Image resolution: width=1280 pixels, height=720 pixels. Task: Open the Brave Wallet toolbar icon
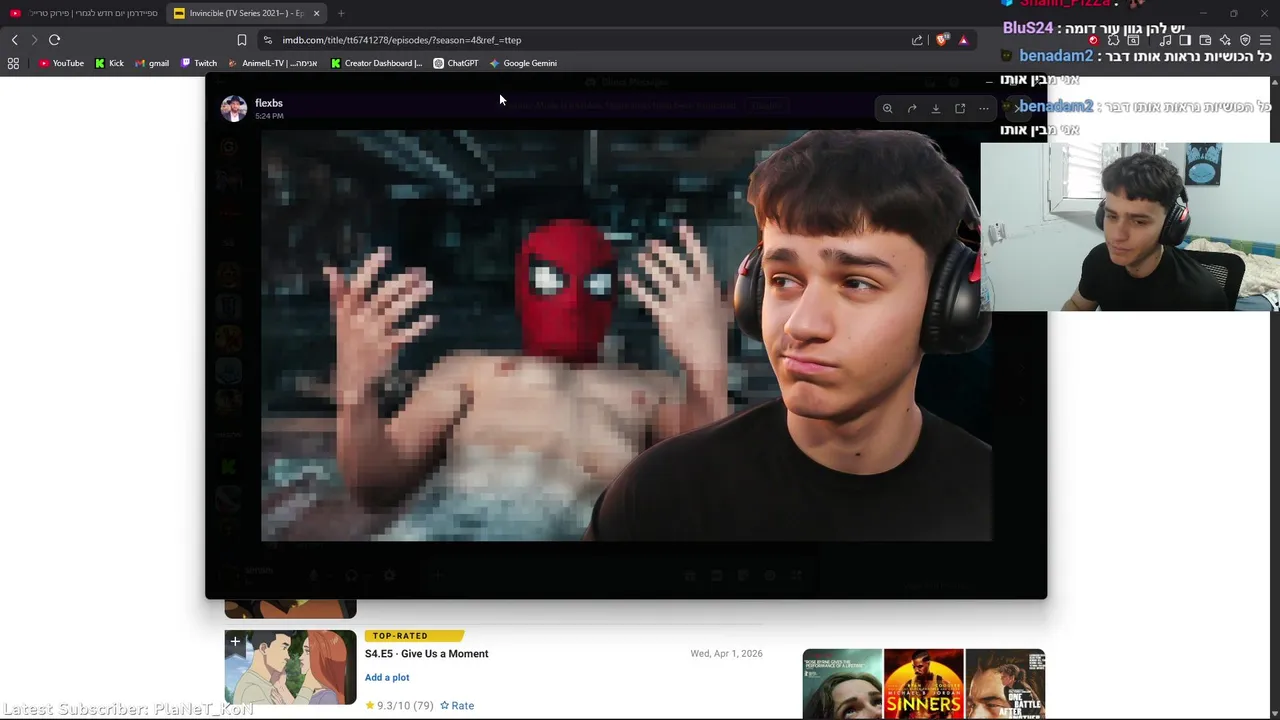click(x=1205, y=40)
